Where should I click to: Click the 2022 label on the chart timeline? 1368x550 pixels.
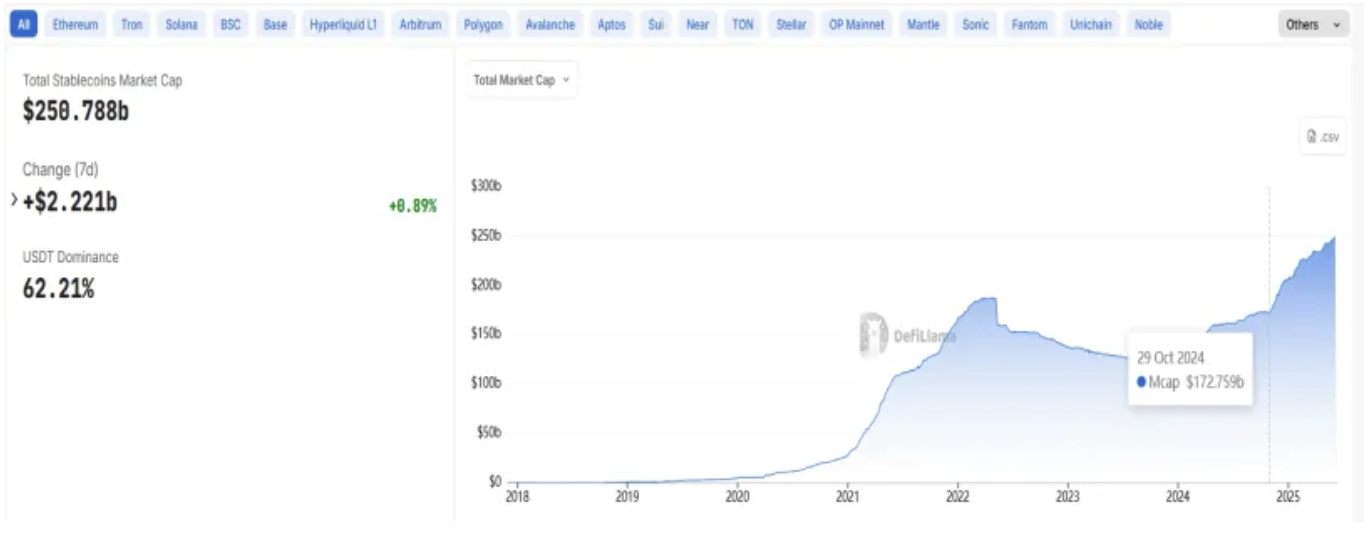(957, 497)
